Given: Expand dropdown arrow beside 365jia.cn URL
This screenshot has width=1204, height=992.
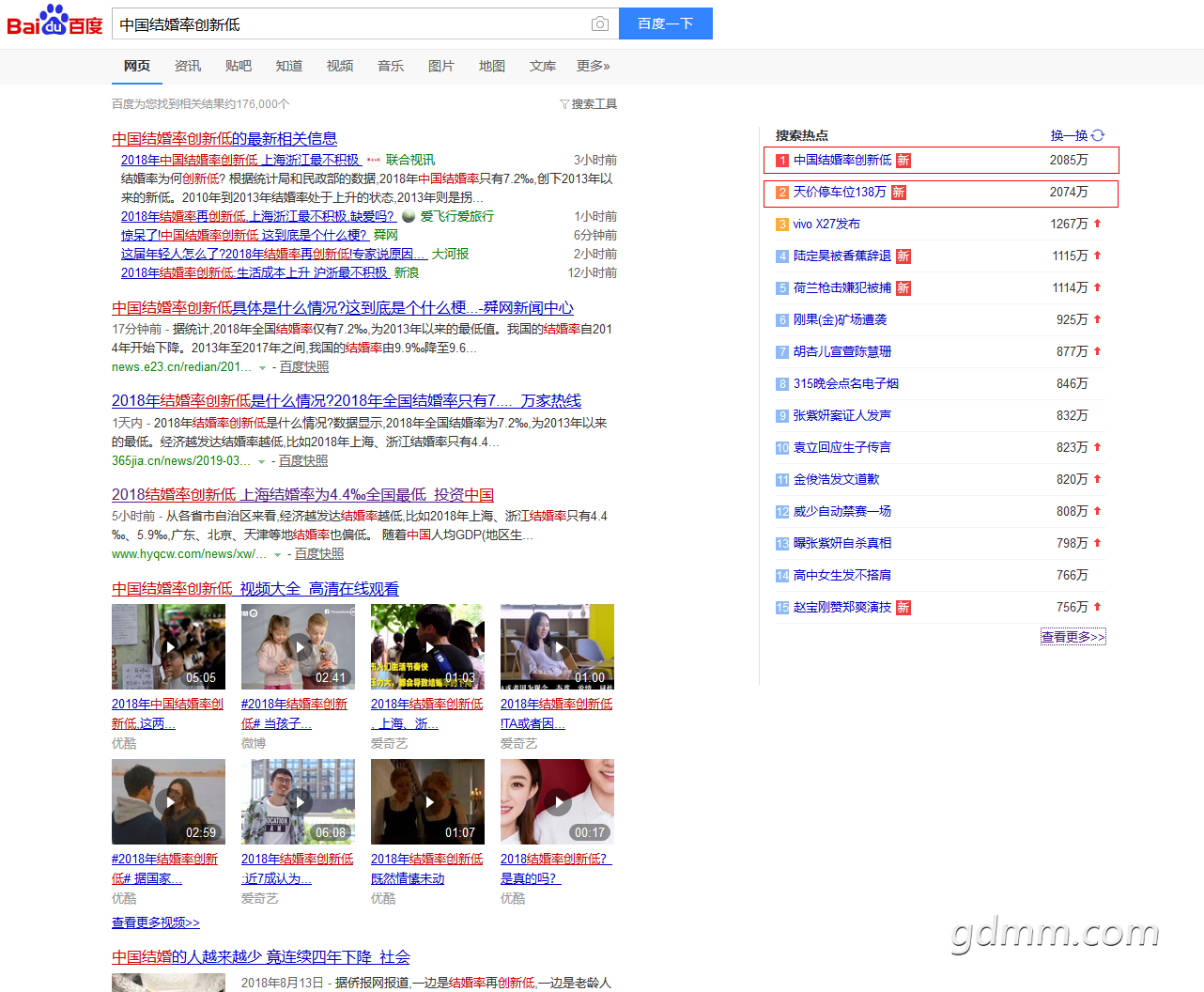Looking at the screenshot, I should pos(261,461).
